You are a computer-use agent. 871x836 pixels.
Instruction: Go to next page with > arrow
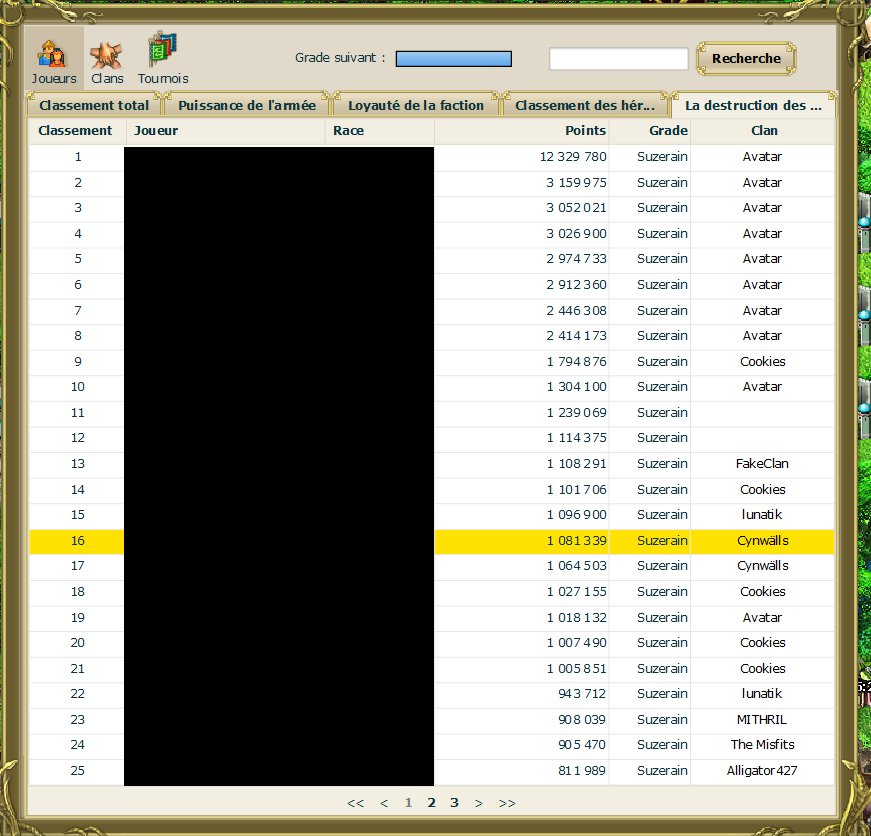click(479, 802)
